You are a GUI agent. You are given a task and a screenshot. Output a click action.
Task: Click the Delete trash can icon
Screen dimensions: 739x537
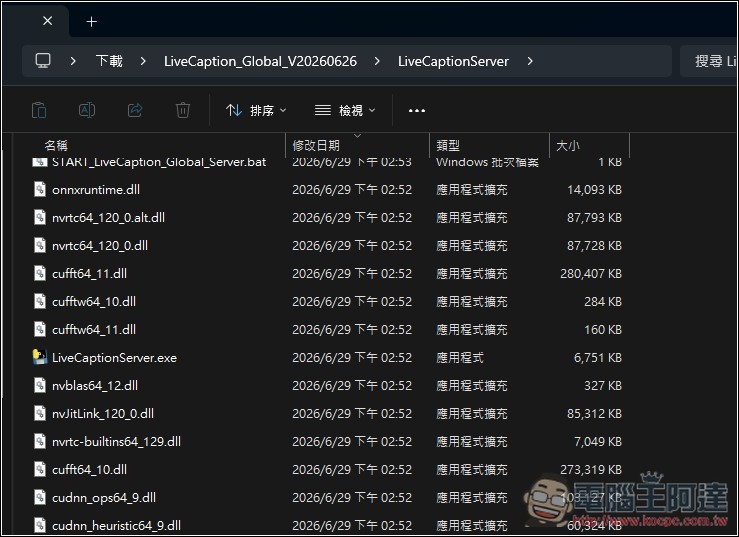pos(183,110)
